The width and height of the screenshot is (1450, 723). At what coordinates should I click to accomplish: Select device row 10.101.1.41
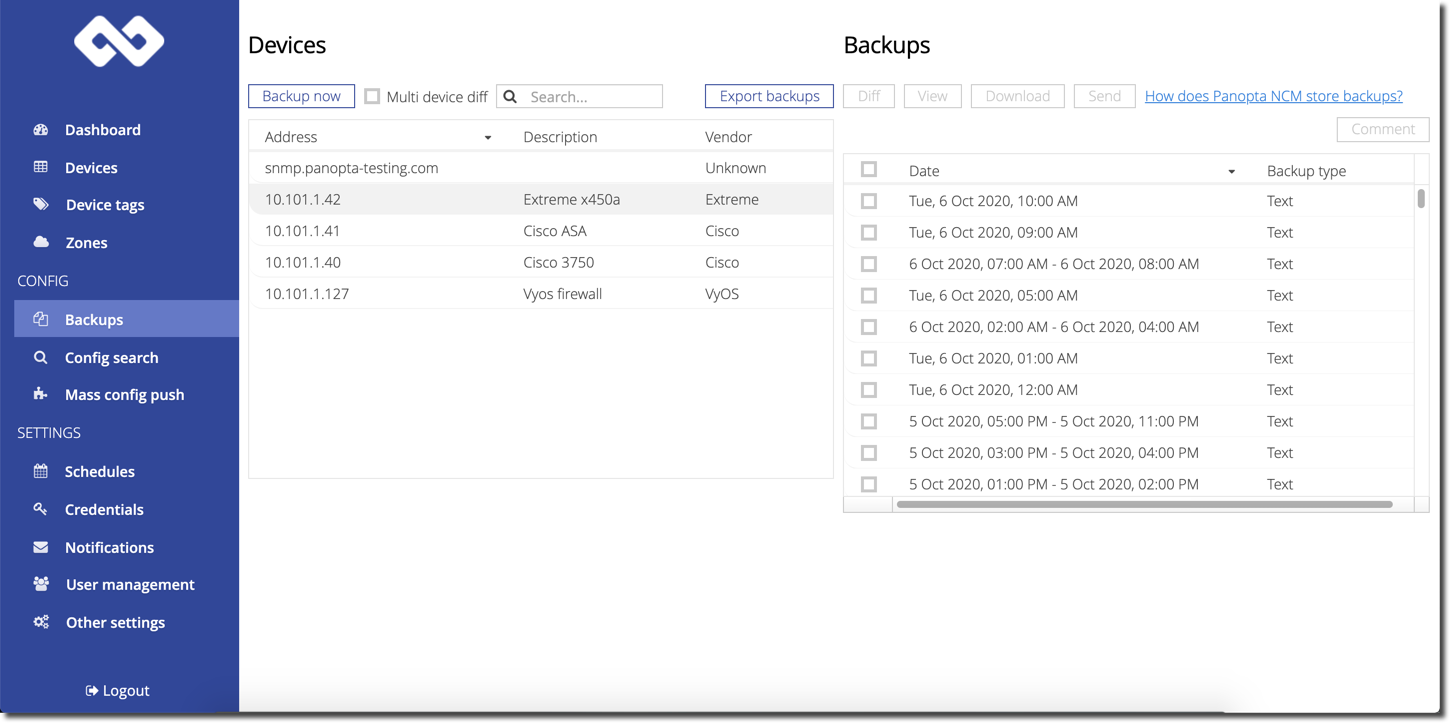541,231
